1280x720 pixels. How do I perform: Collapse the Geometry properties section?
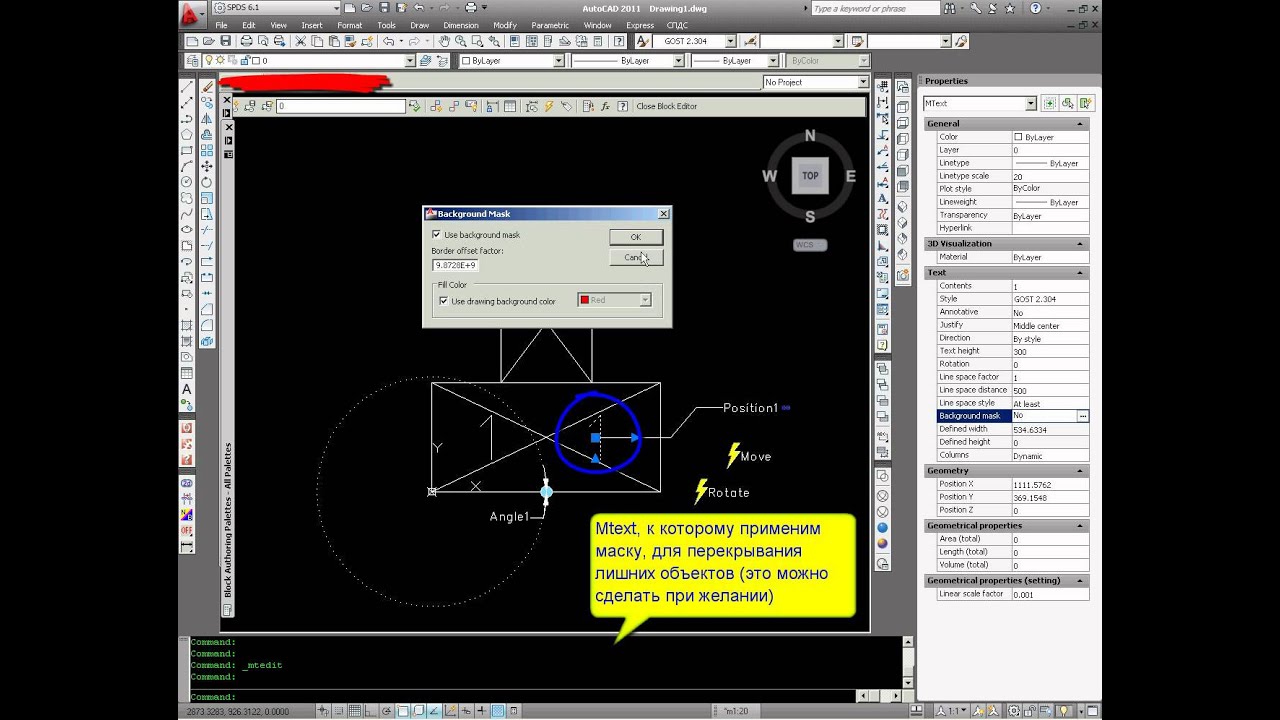(x=1080, y=470)
